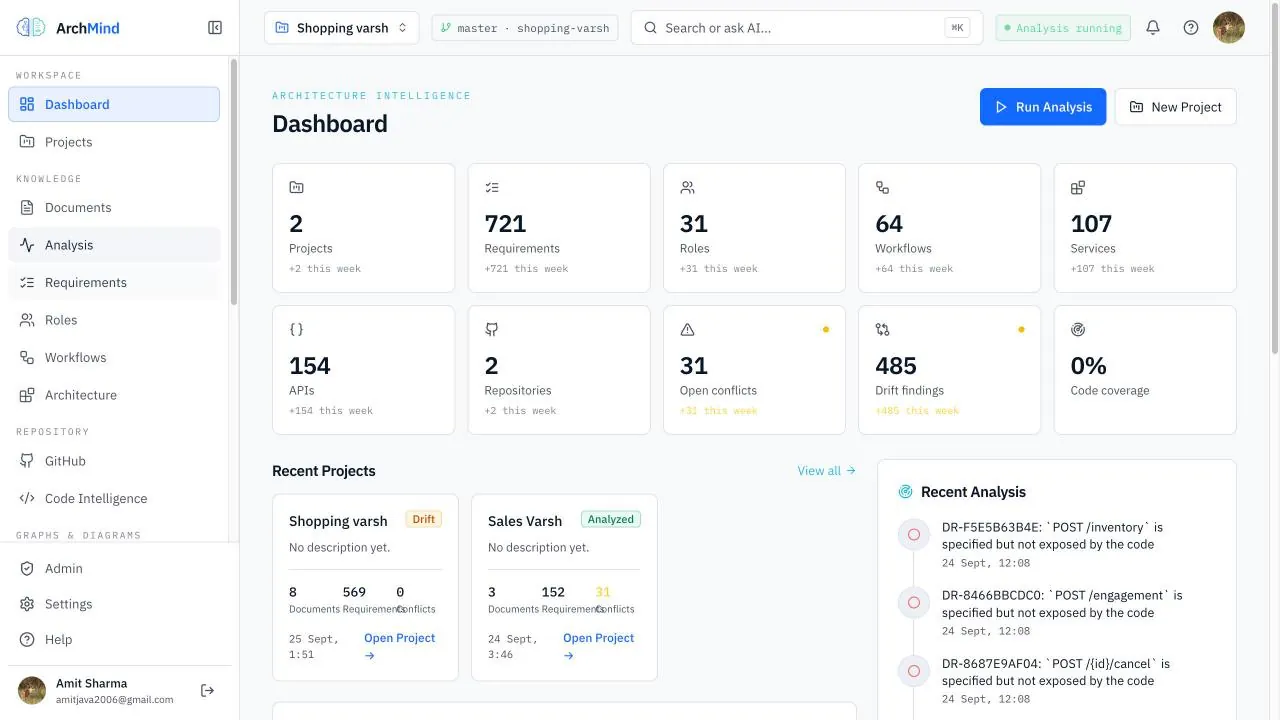The height and width of the screenshot is (720, 1280).
Task: Open Workflows in sidebar
Action: coord(114,358)
